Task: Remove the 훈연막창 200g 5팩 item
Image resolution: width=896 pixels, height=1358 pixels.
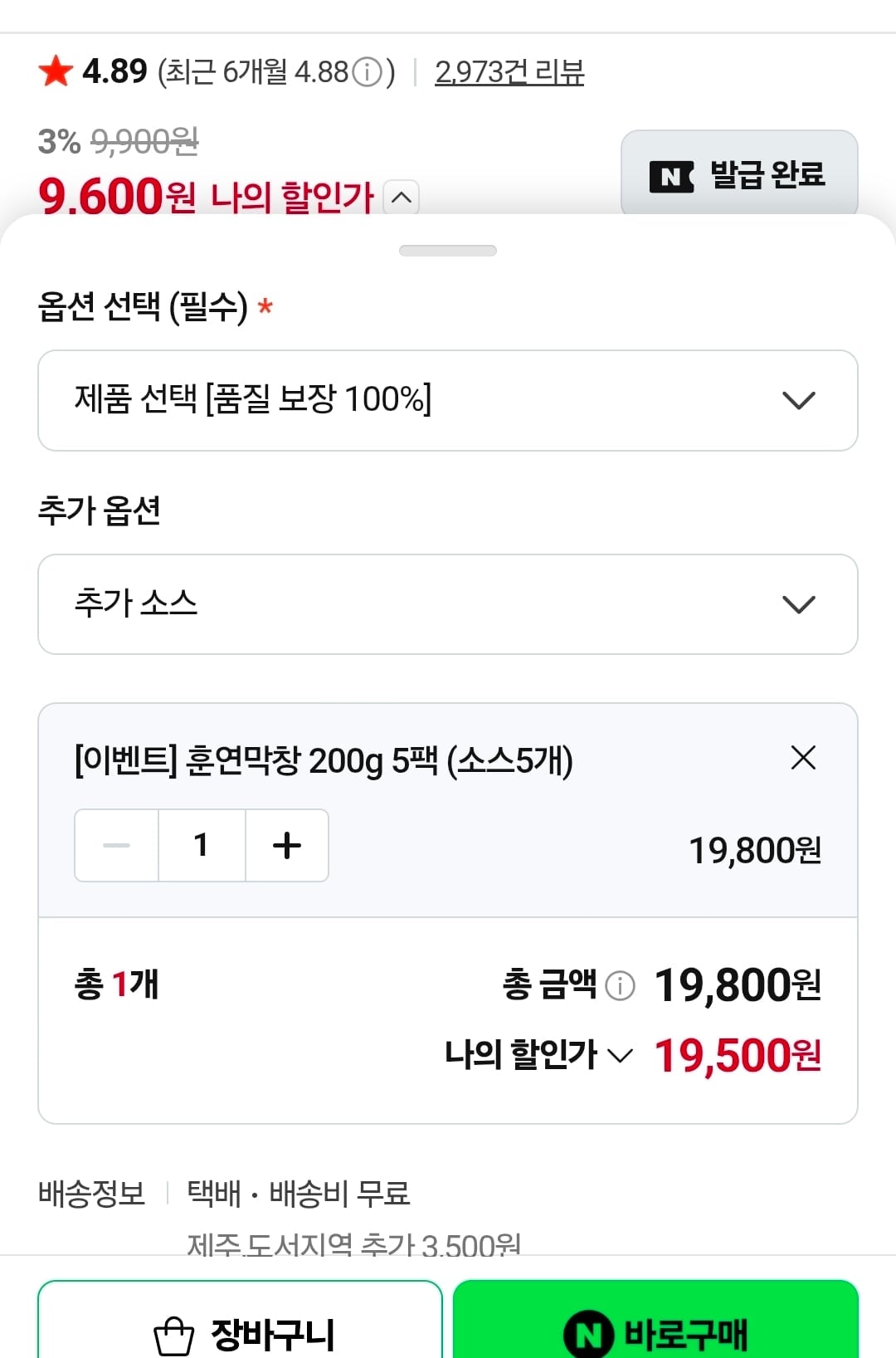Action: (x=803, y=757)
